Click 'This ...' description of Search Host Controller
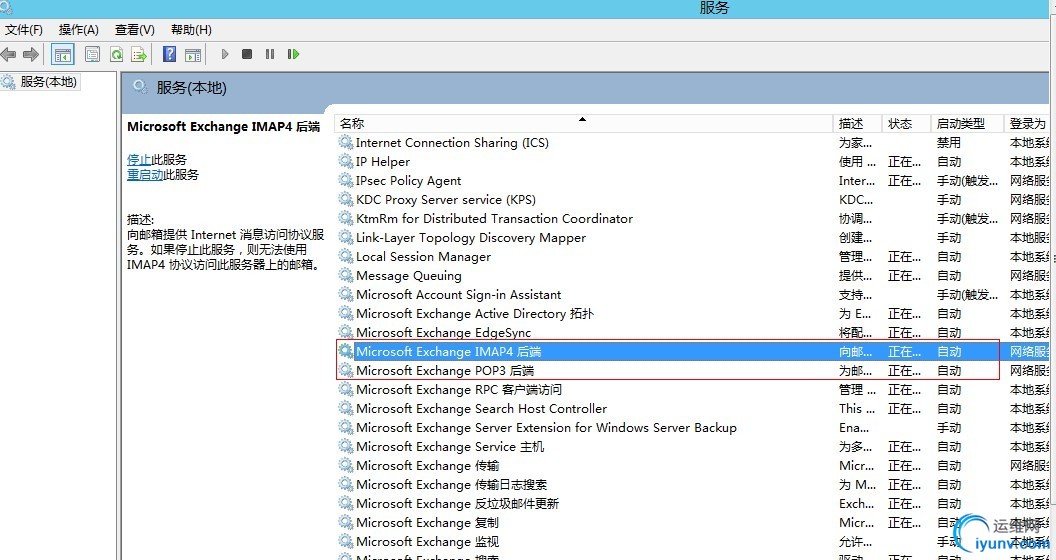 coord(857,409)
